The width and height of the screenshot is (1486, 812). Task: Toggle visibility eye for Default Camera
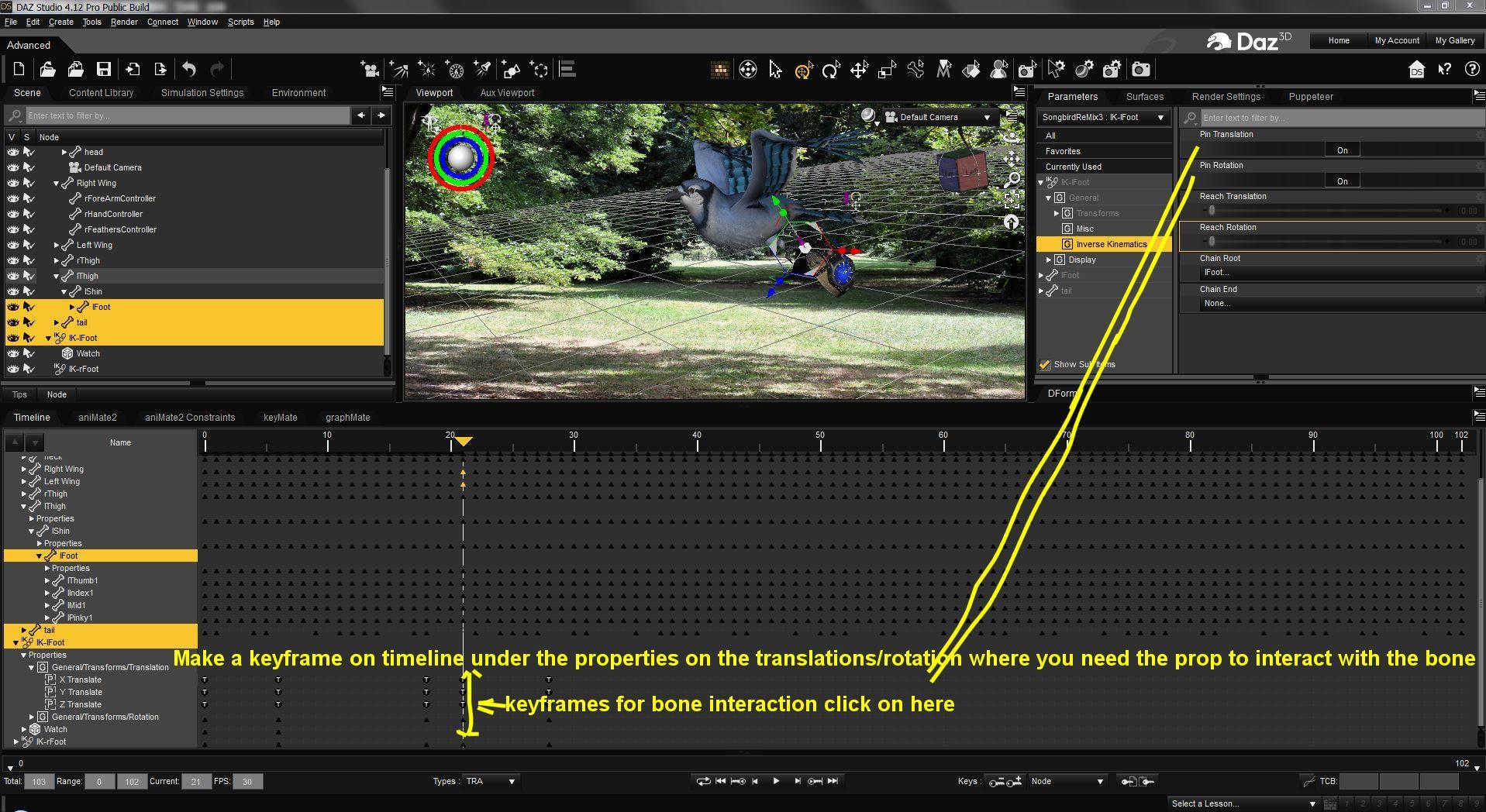(x=13, y=167)
